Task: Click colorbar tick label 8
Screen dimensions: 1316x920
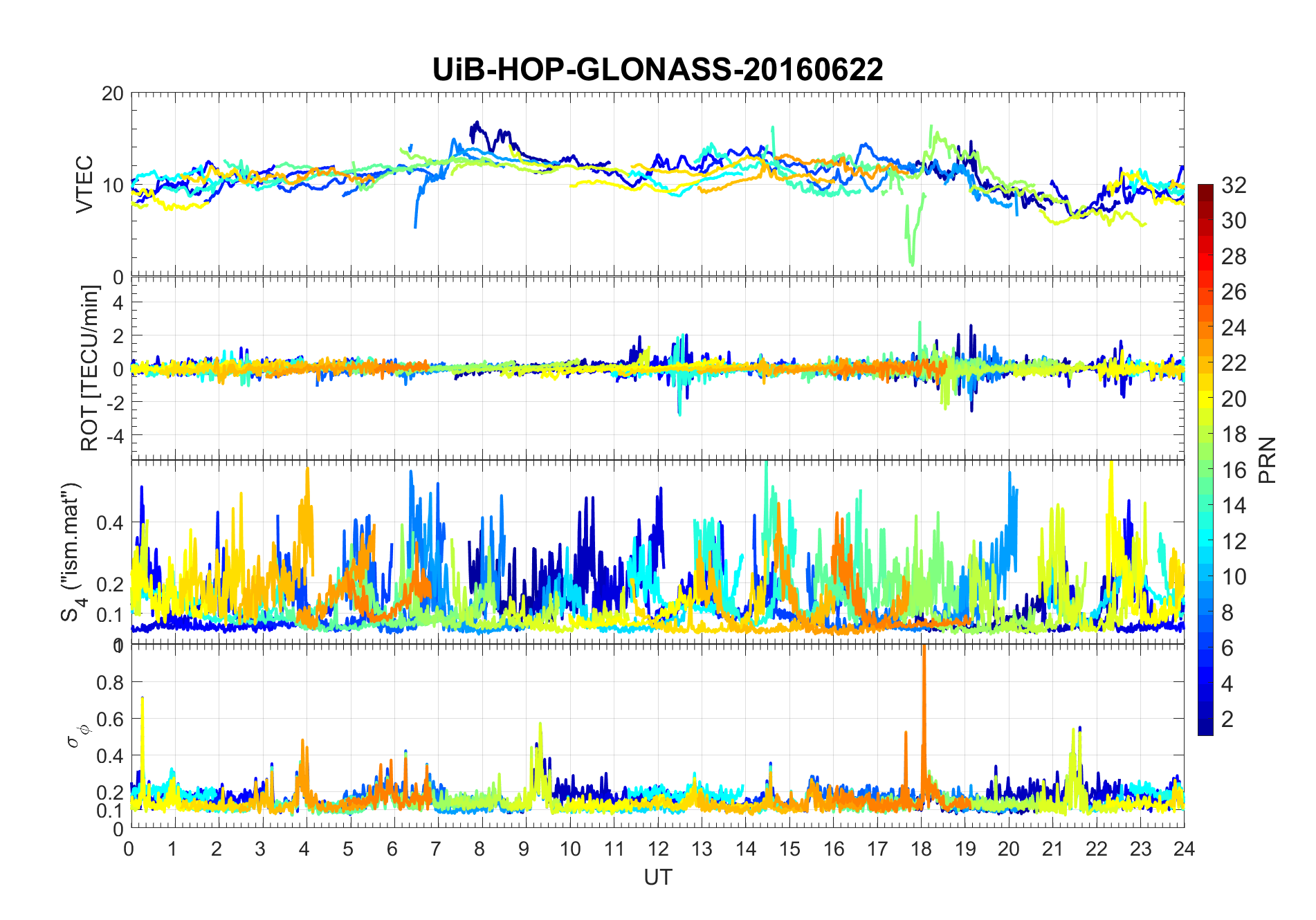Action: pyautogui.click(x=1227, y=612)
